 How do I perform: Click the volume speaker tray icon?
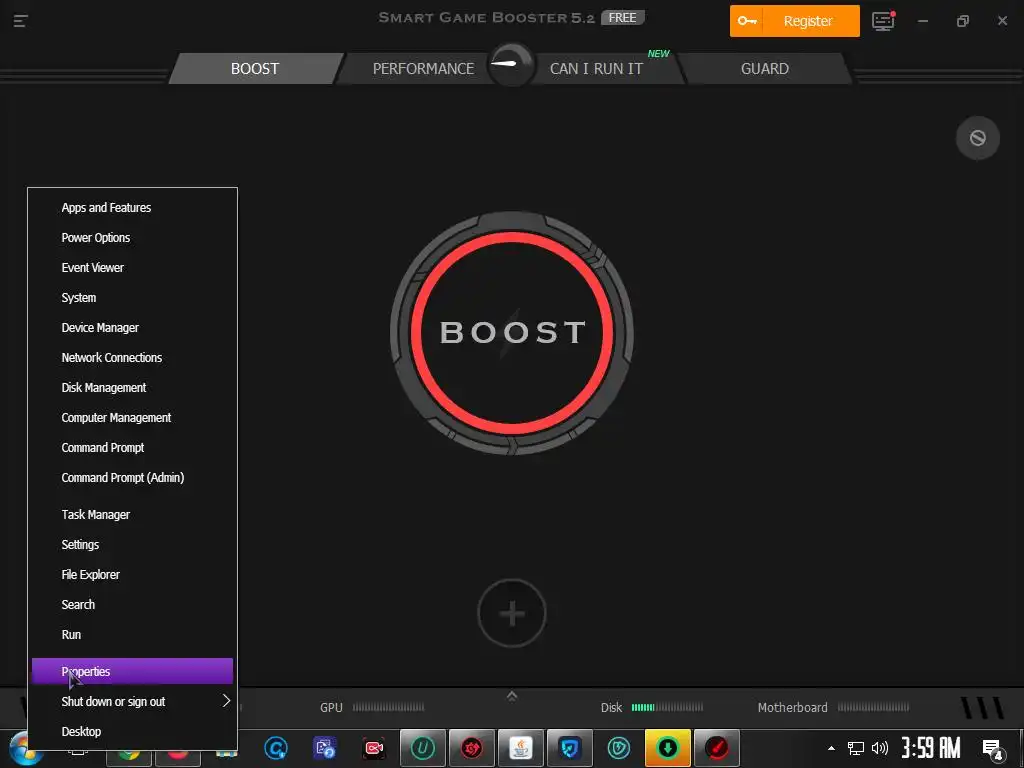880,748
